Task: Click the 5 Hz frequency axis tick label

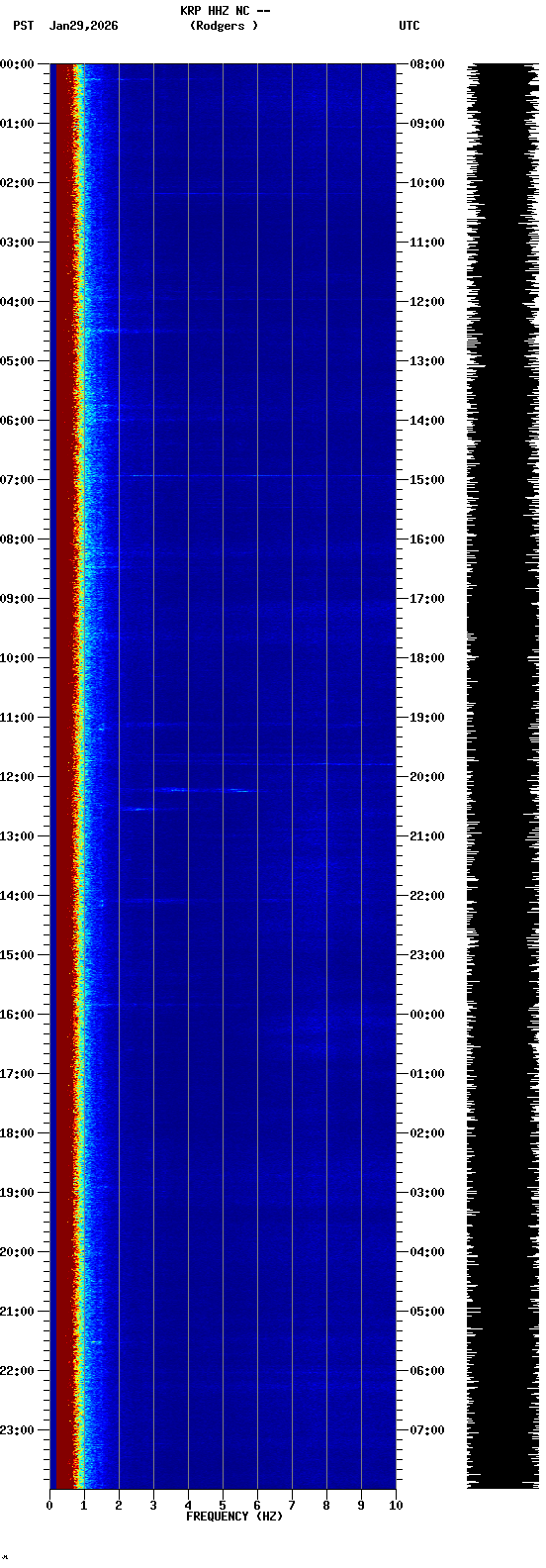Action: click(223, 1507)
